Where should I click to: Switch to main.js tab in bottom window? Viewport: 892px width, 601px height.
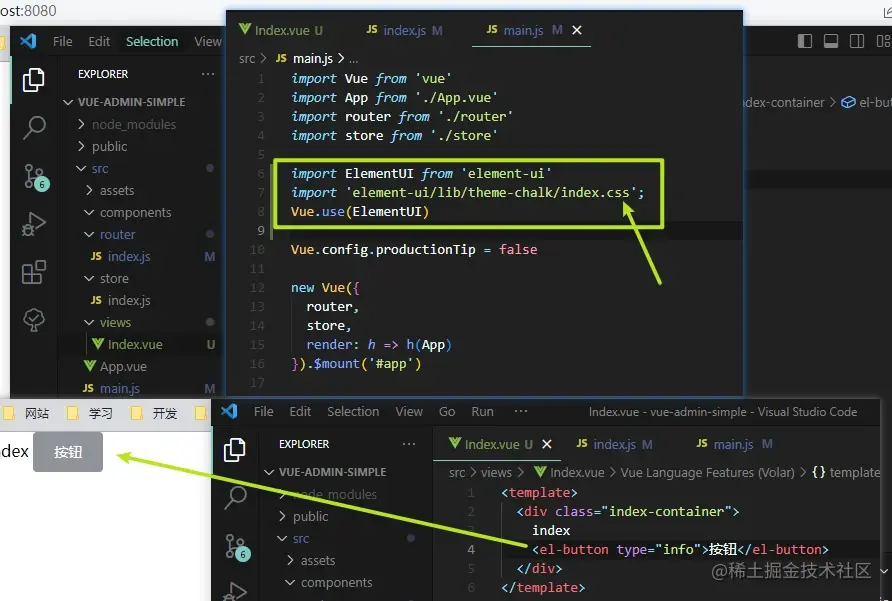click(734, 444)
